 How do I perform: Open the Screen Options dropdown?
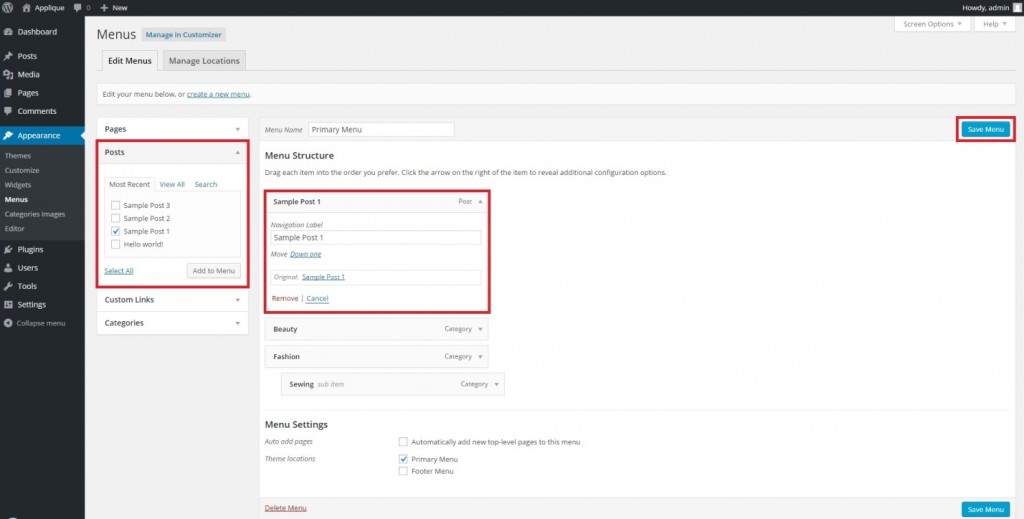pyautogui.click(x=932, y=24)
